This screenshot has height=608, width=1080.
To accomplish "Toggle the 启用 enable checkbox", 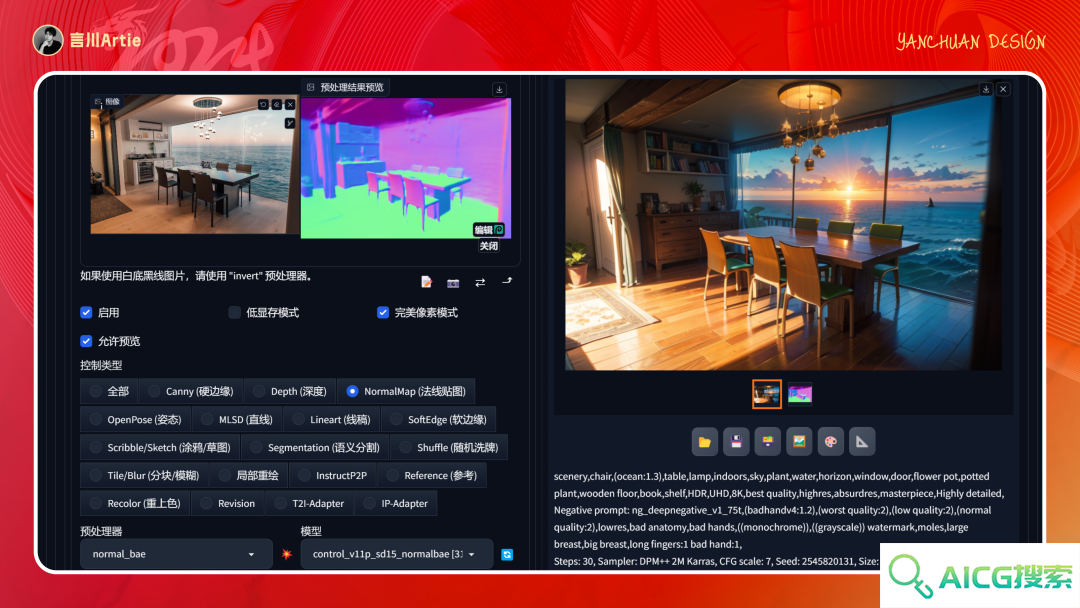I will [x=86, y=313].
